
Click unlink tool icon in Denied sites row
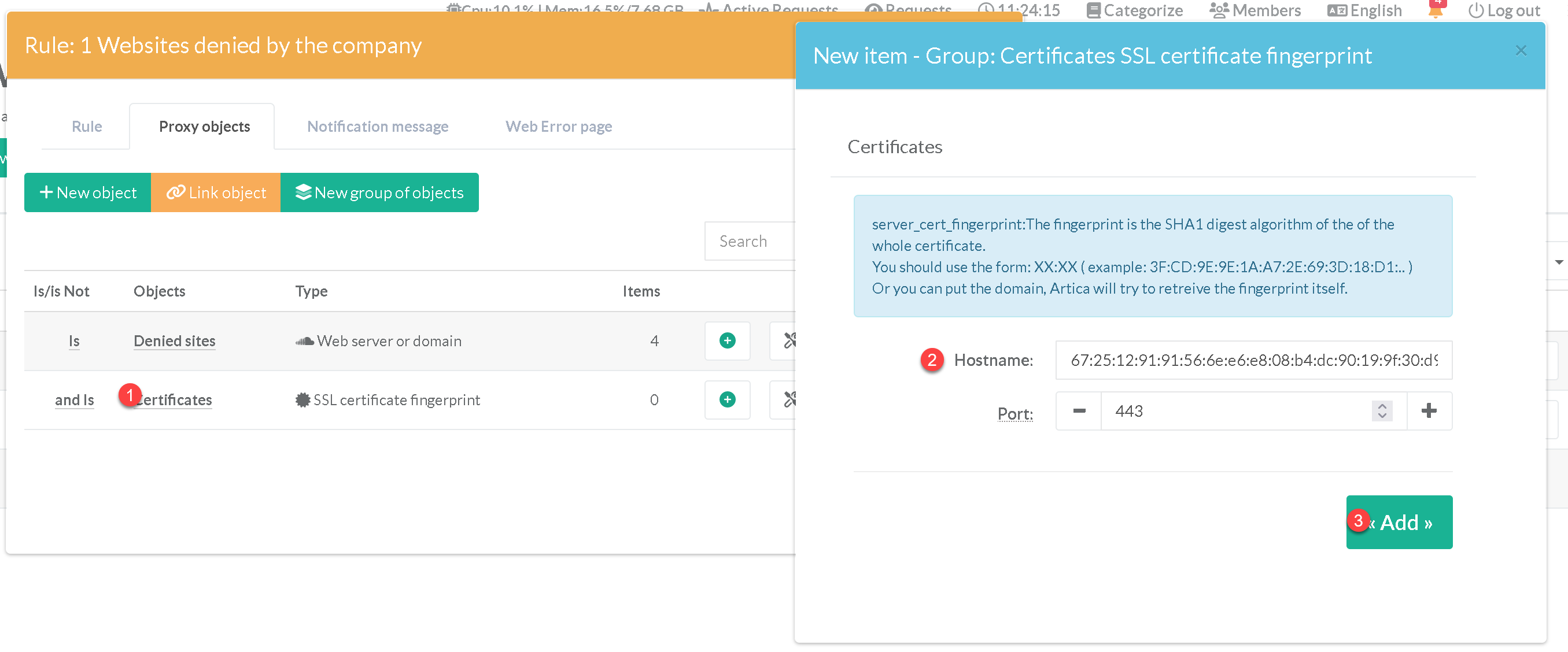(789, 340)
